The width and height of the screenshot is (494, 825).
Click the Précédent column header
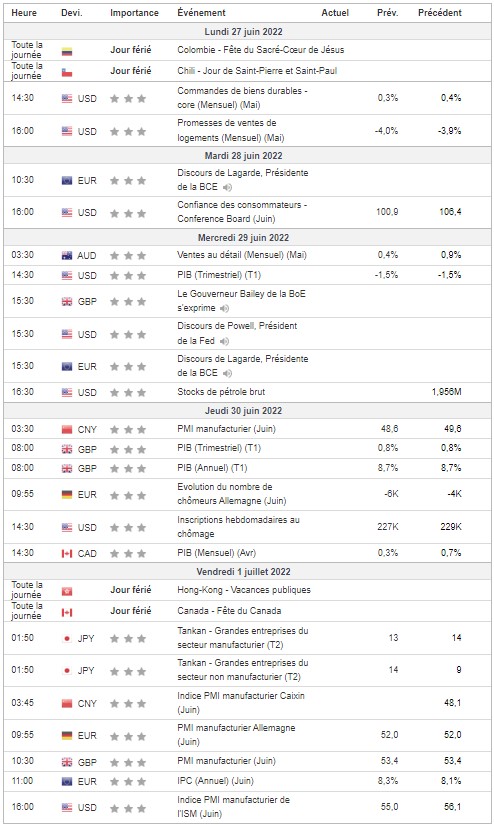pyautogui.click(x=440, y=13)
